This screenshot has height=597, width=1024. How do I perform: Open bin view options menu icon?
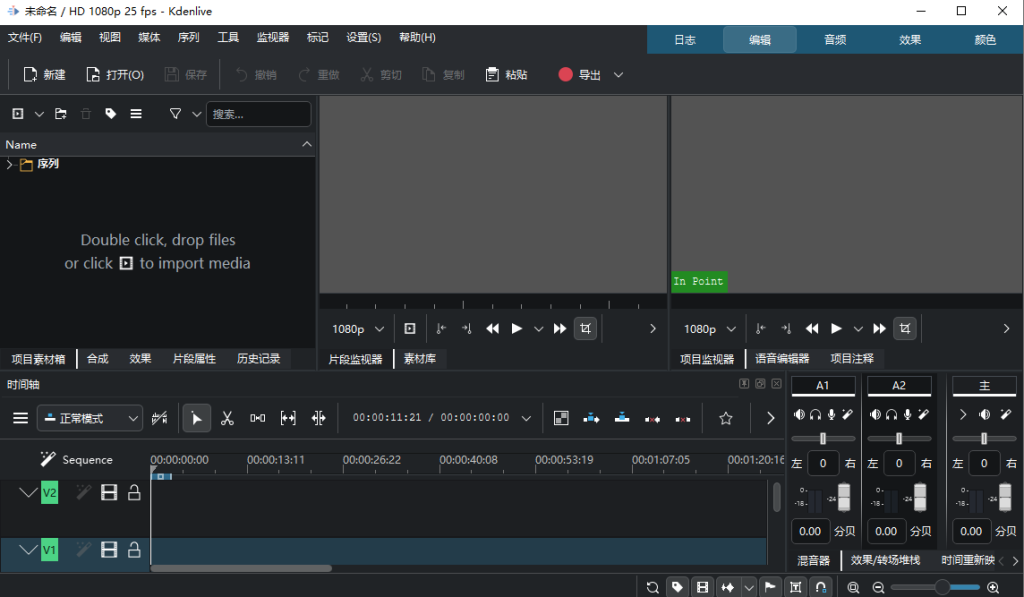point(136,114)
